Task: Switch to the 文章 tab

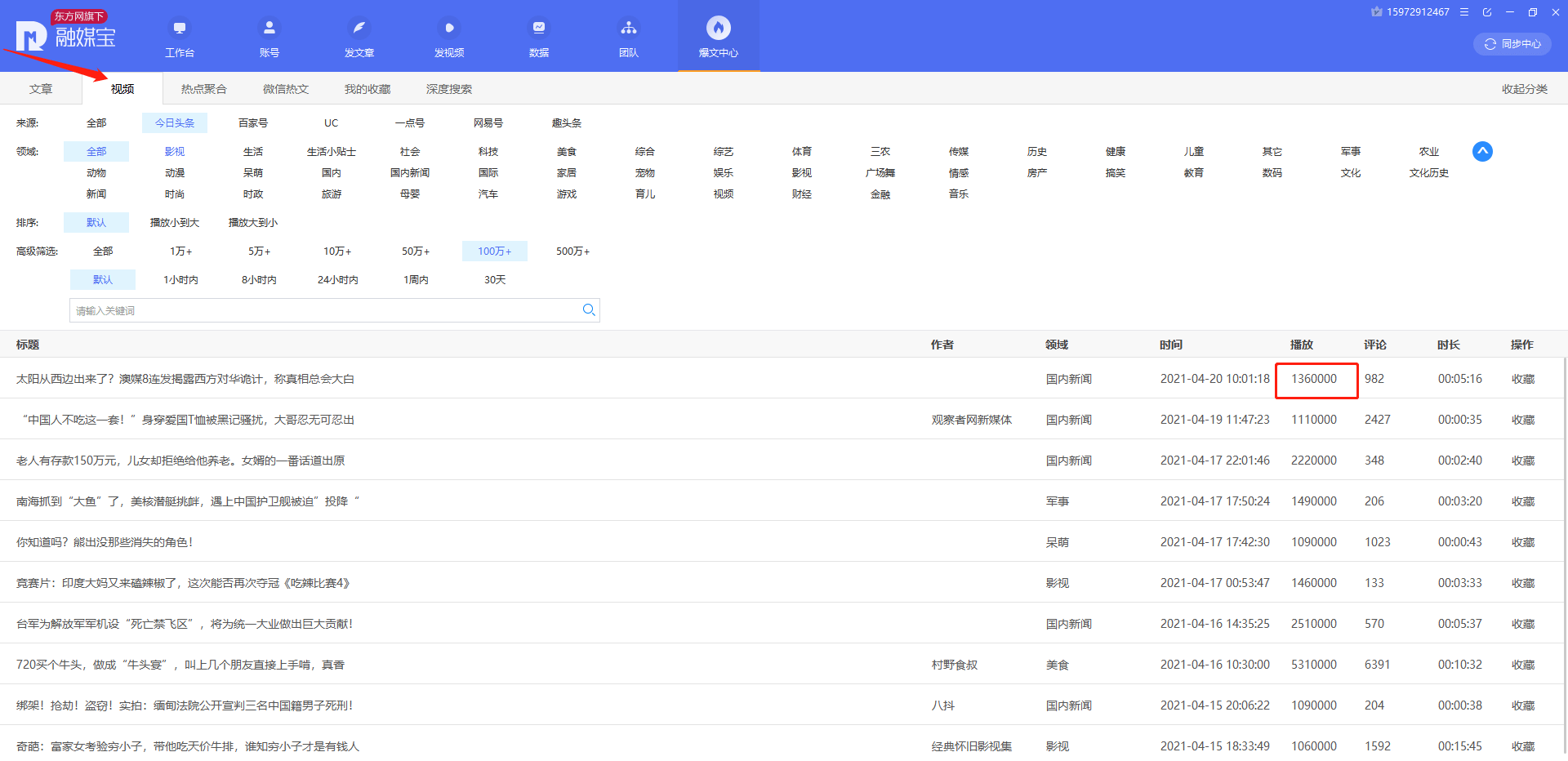Action: coord(41,89)
